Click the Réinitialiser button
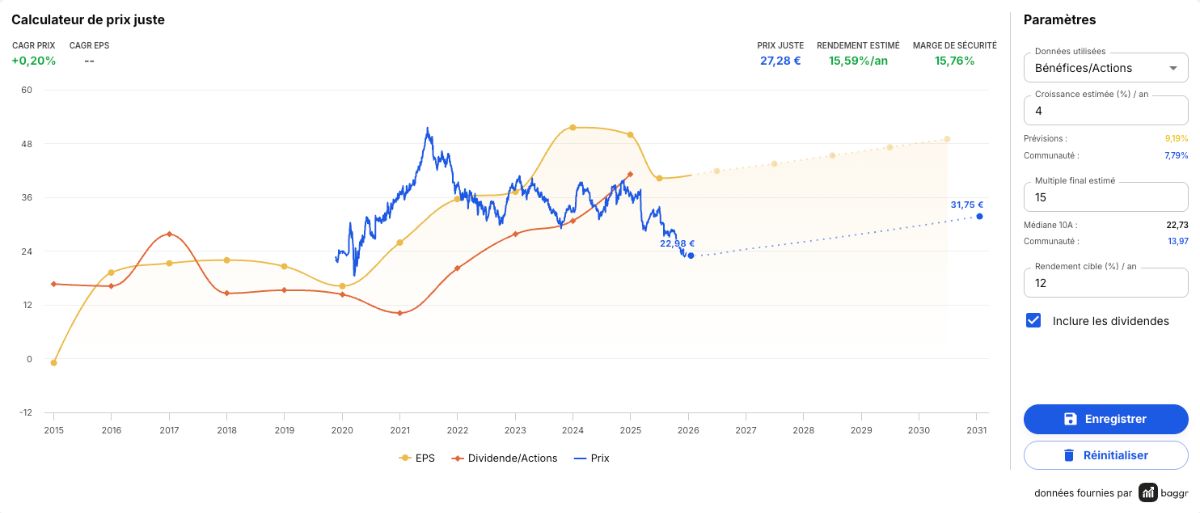 point(1105,455)
